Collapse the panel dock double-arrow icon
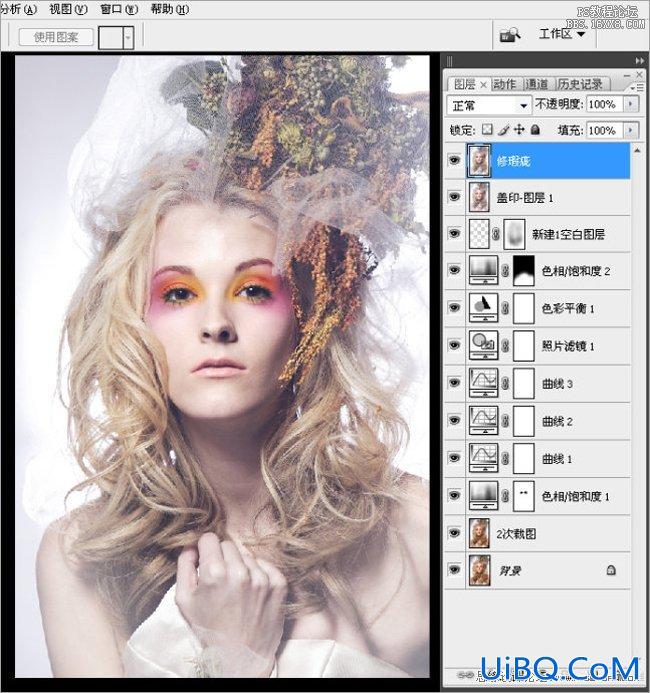Screen dimensions: 650x693 tap(639, 61)
